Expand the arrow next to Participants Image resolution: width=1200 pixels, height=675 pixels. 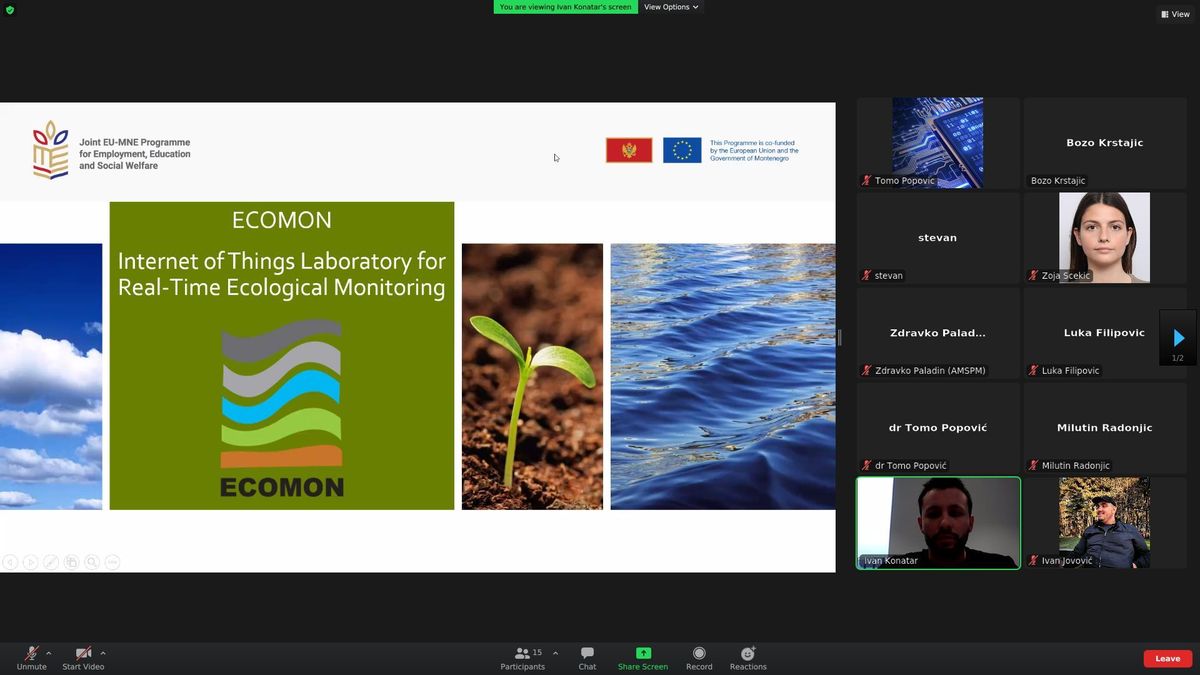click(x=556, y=653)
